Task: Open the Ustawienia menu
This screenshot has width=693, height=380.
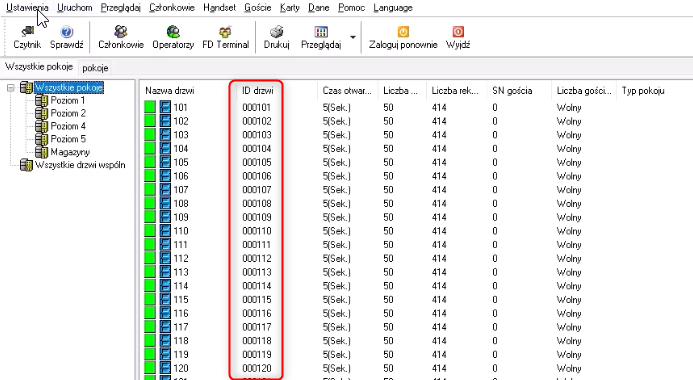Action: [x=27, y=8]
